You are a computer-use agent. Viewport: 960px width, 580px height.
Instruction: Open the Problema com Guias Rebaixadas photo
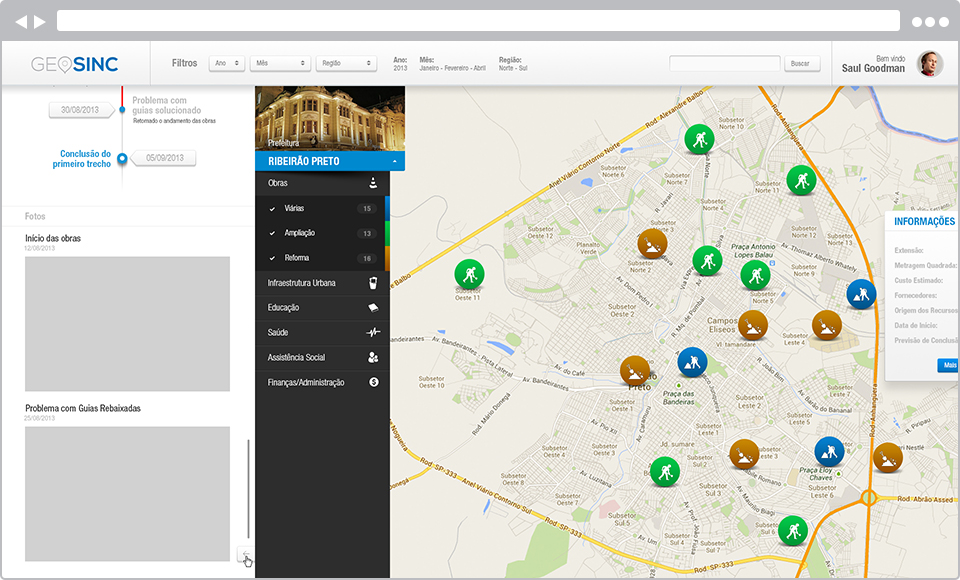coord(127,494)
